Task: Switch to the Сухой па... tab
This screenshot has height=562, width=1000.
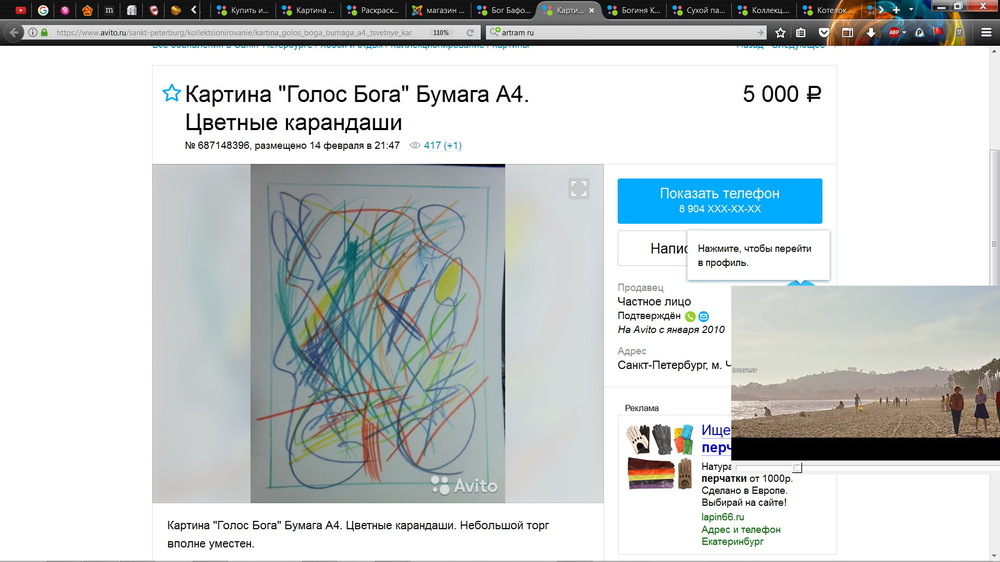Action: pyautogui.click(x=699, y=10)
